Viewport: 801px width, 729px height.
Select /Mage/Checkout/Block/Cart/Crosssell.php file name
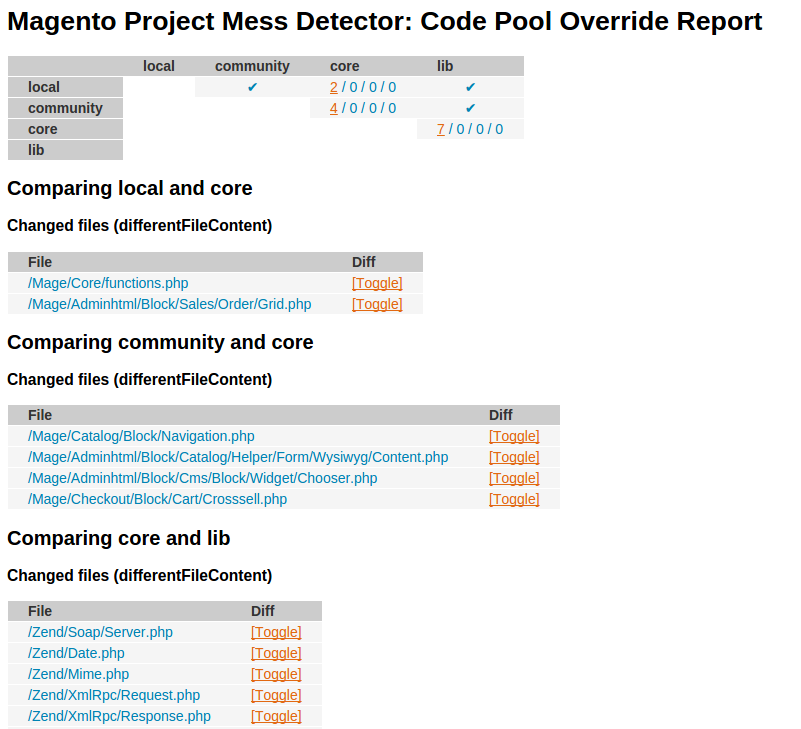coord(157,499)
